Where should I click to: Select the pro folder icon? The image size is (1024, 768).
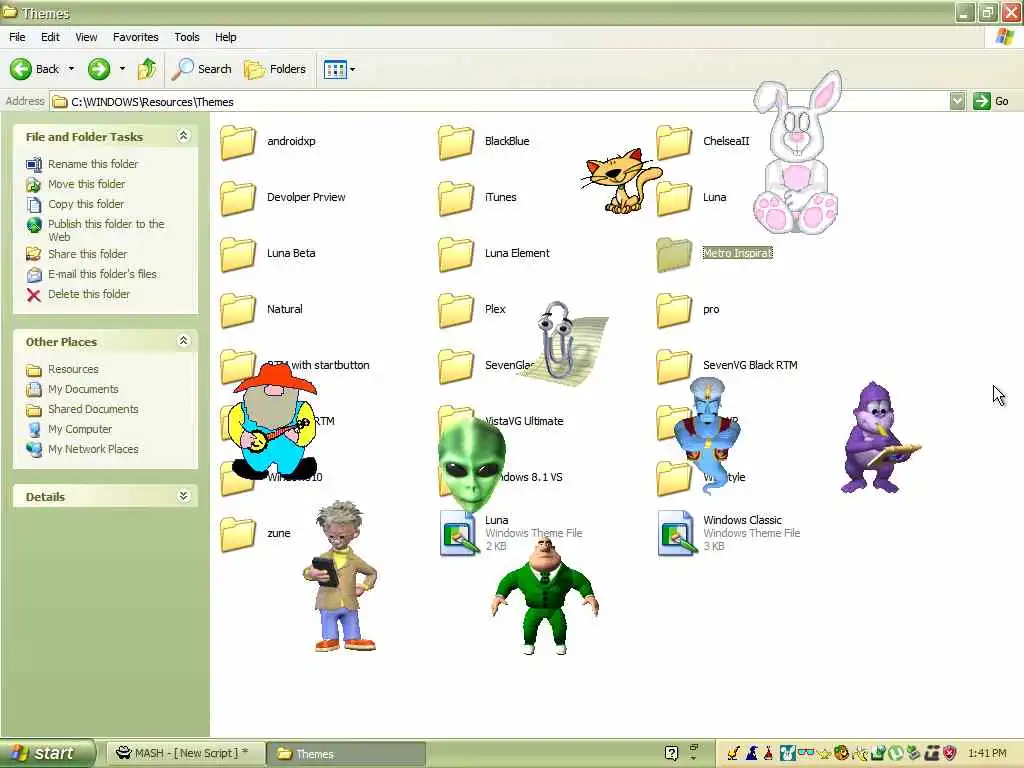[x=674, y=310]
